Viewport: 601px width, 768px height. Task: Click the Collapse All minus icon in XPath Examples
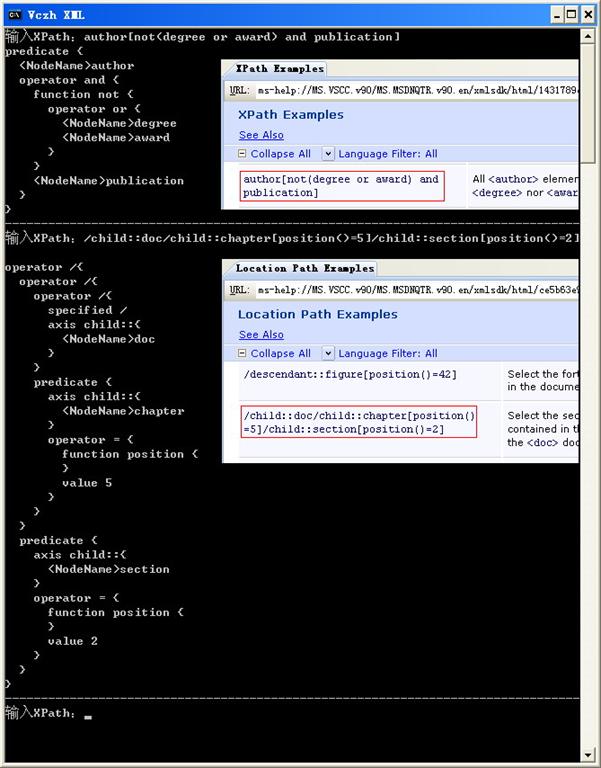coord(241,153)
